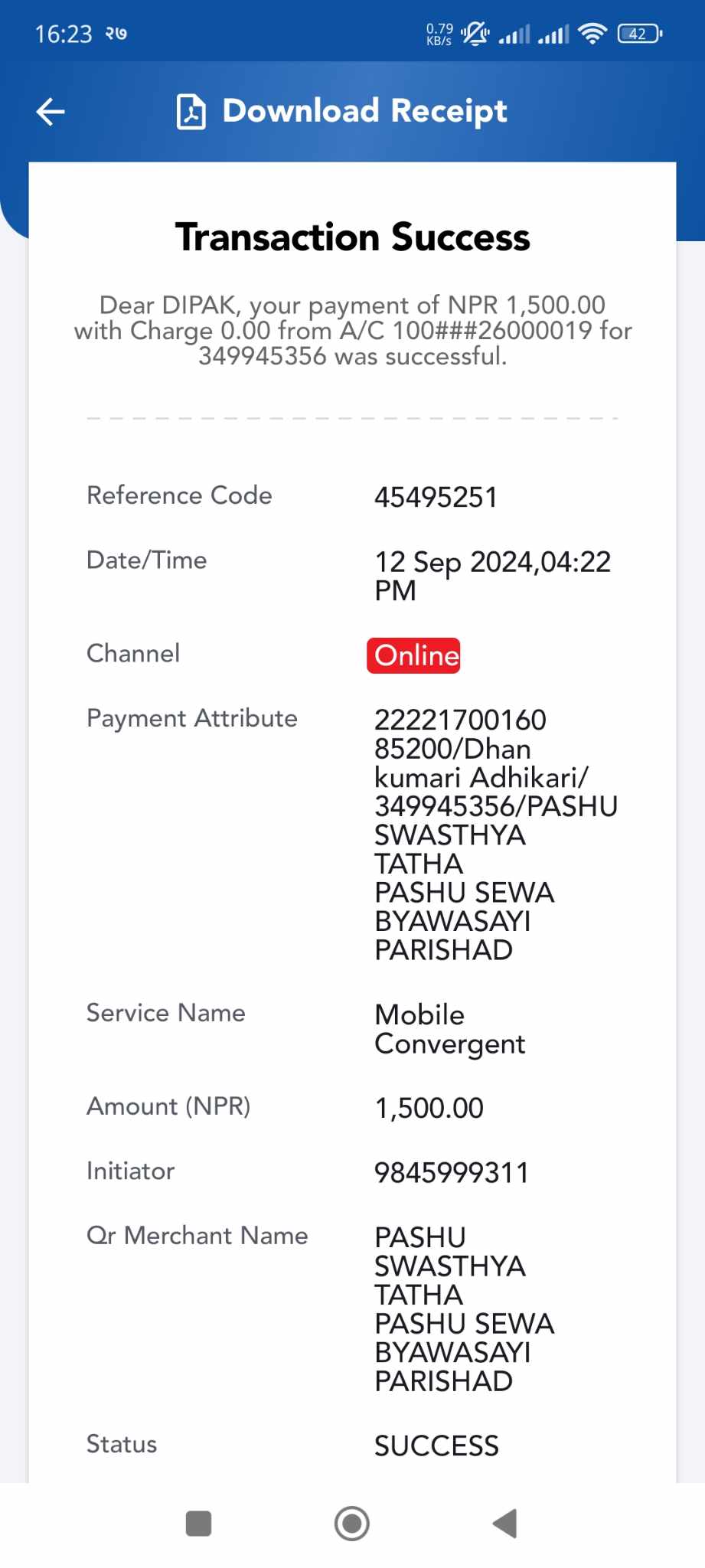Tap the back arrow icon
Screen dimensions: 705x1568
[x=51, y=112]
